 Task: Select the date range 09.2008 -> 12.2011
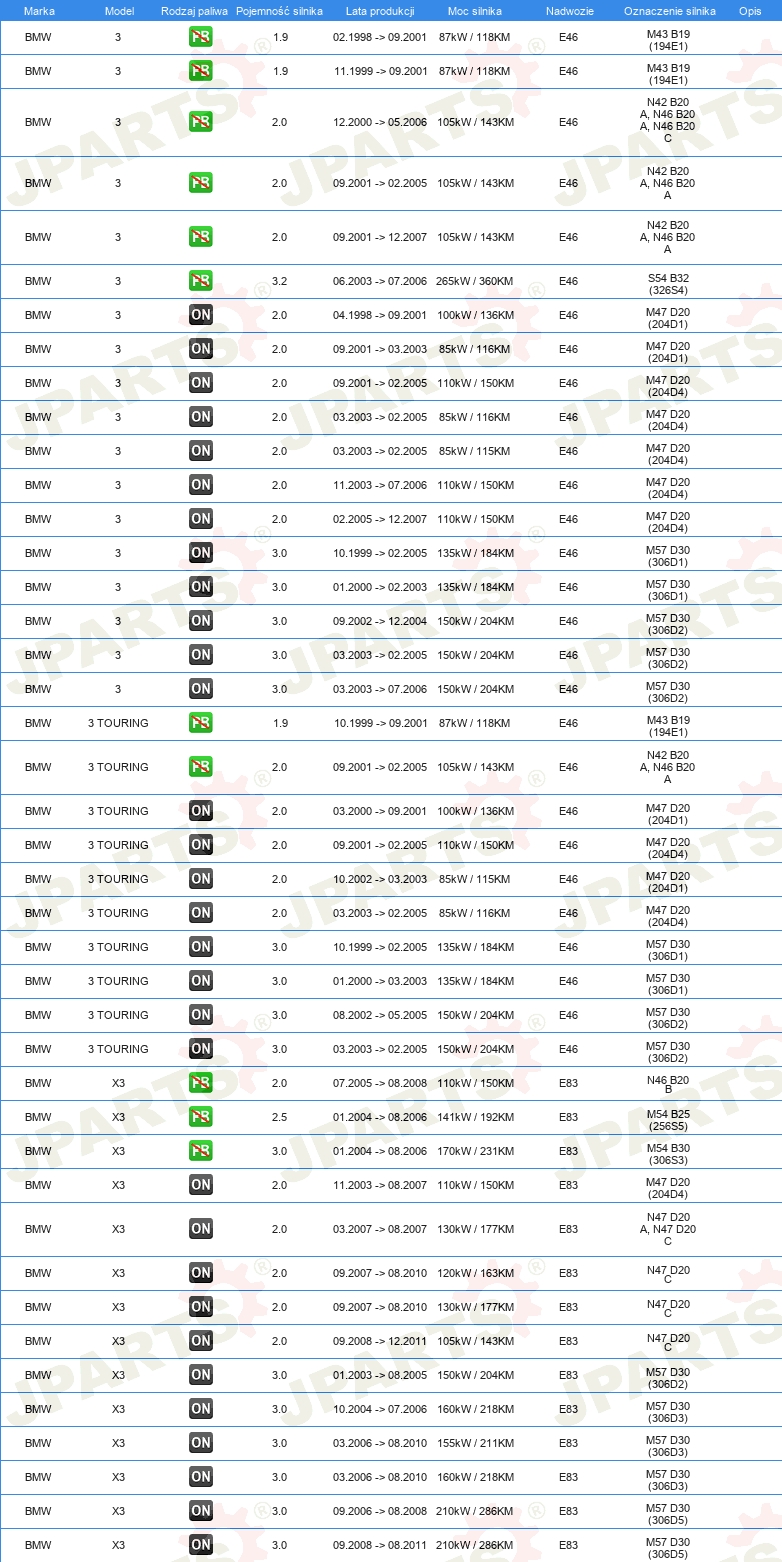[380, 1341]
